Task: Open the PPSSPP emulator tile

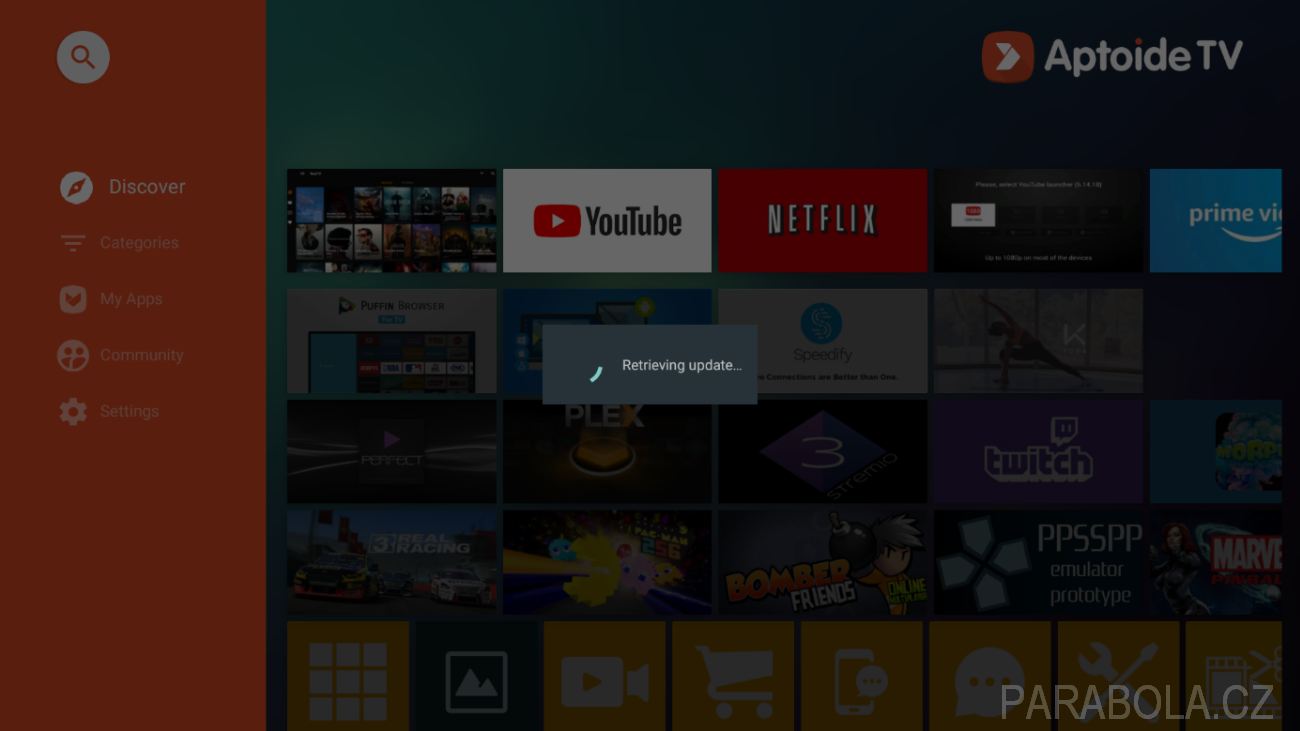Action: [x=1038, y=562]
